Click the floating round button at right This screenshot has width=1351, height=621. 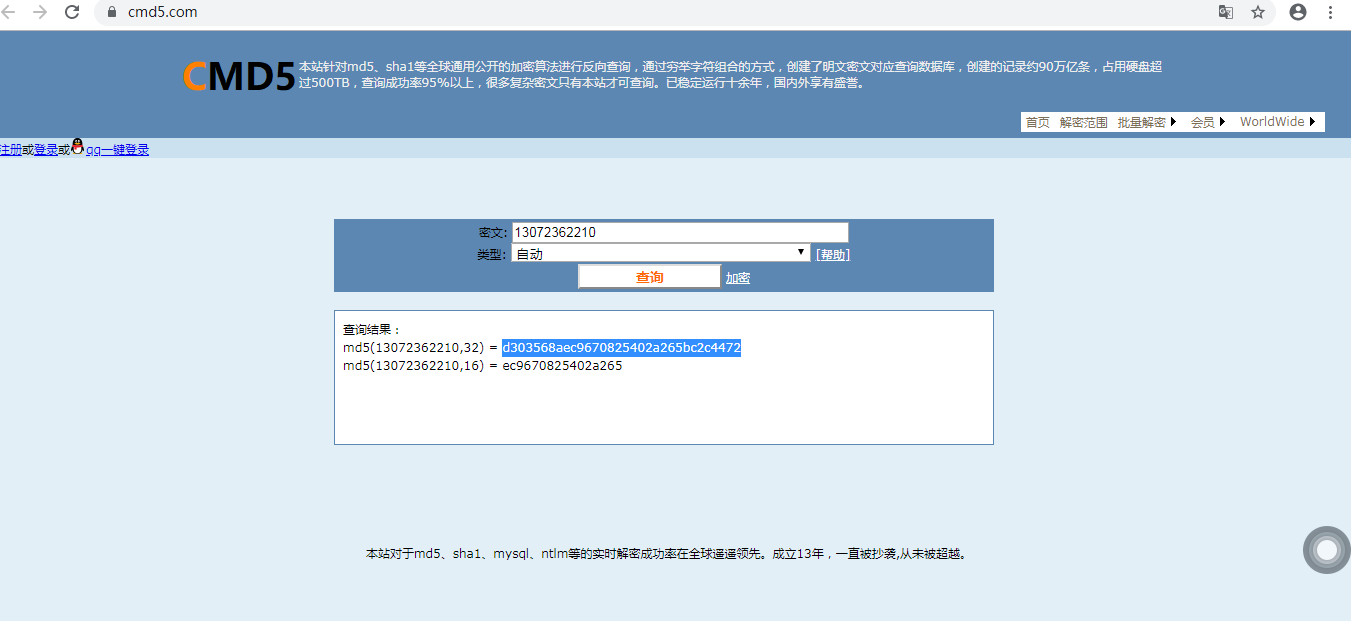[x=1327, y=550]
